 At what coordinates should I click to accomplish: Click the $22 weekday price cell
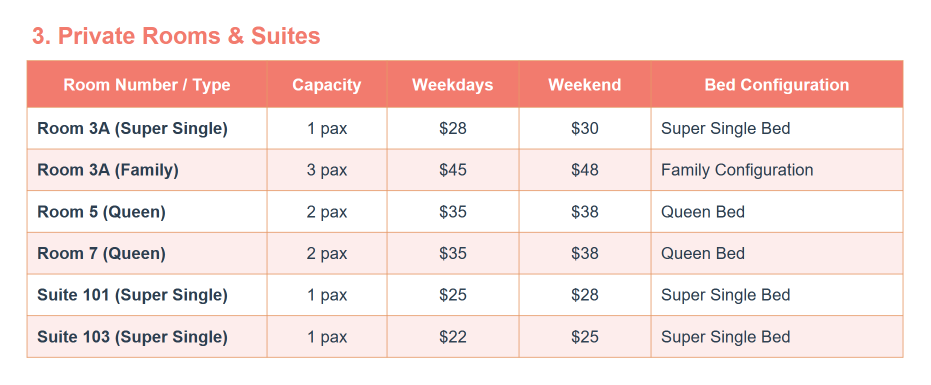tap(452, 337)
